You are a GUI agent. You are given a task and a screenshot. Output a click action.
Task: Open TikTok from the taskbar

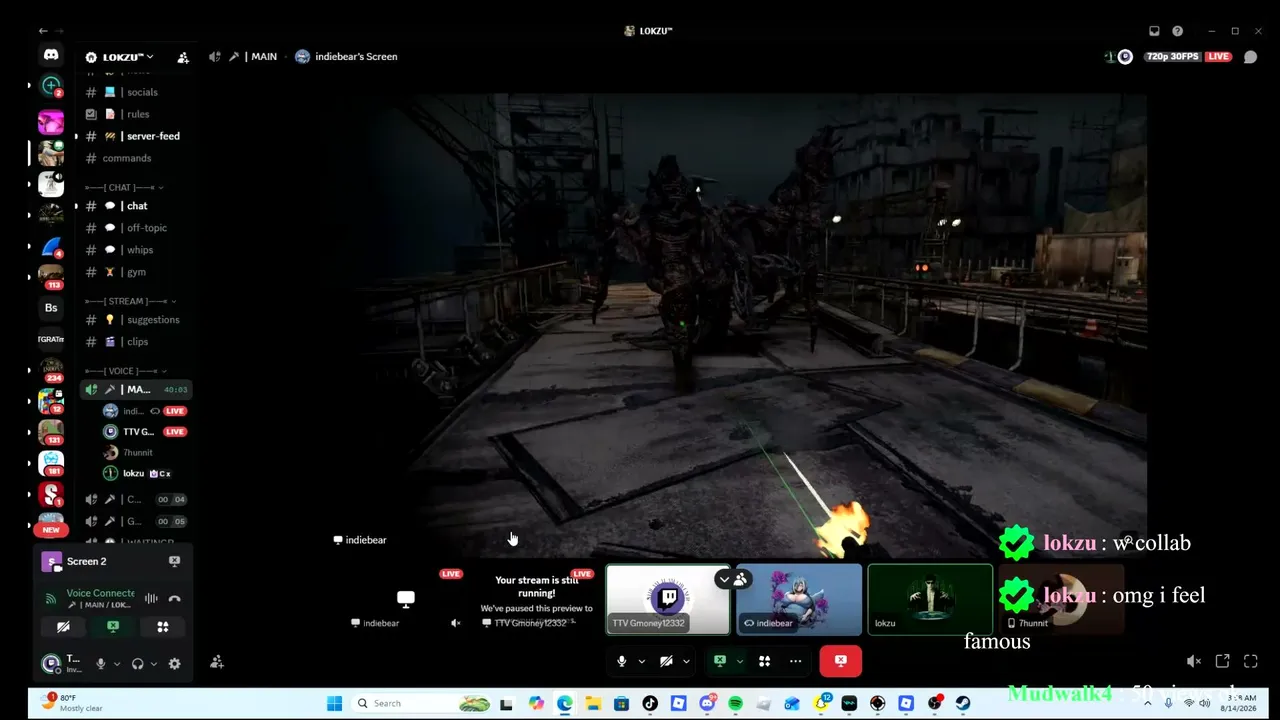pyautogui.click(x=650, y=703)
